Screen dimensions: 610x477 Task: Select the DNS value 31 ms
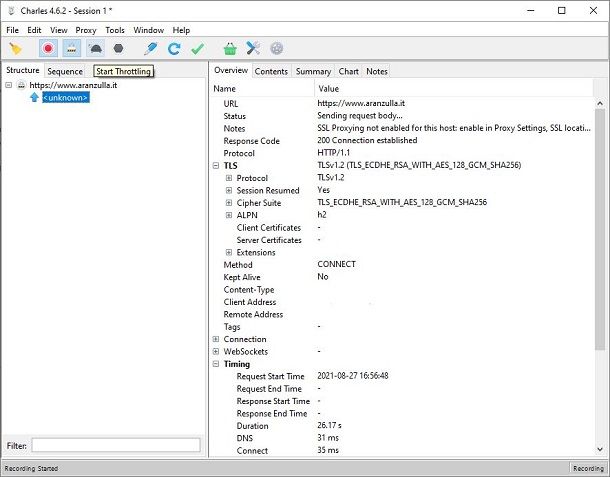[328, 438]
